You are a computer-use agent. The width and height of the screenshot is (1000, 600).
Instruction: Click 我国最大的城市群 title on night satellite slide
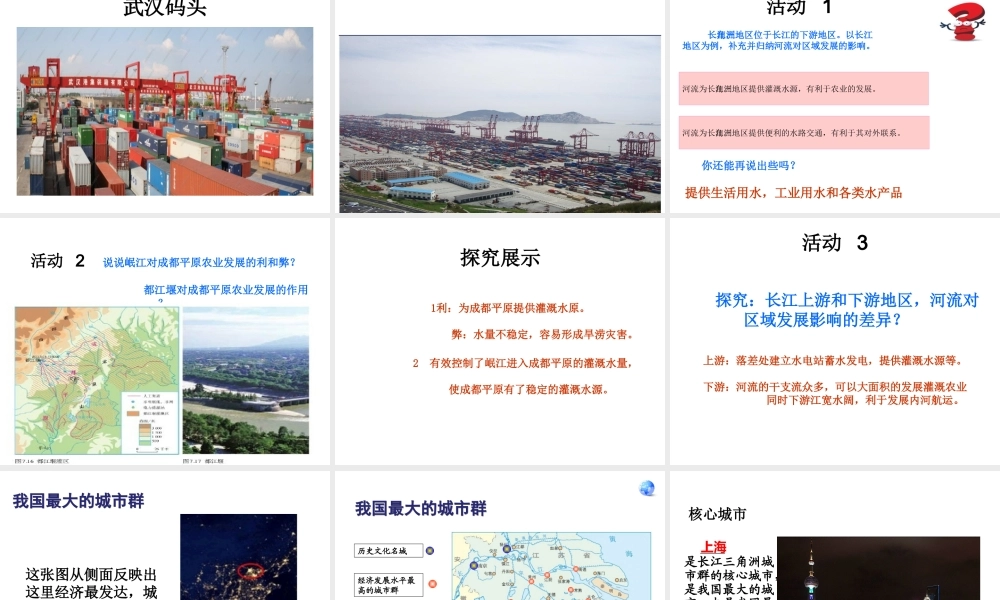pos(78,501)
